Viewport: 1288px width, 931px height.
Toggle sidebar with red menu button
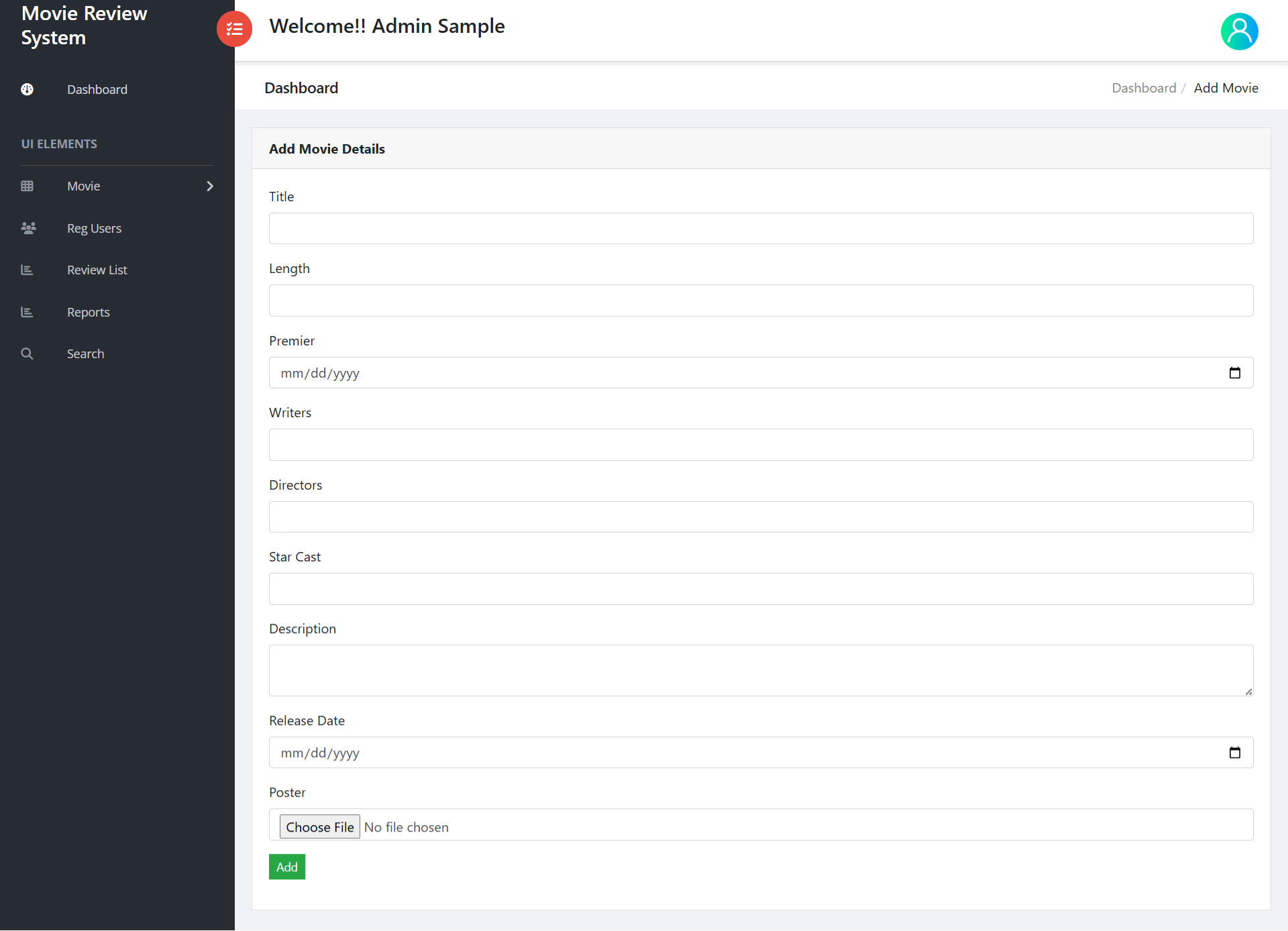click(x=234, y=29)
